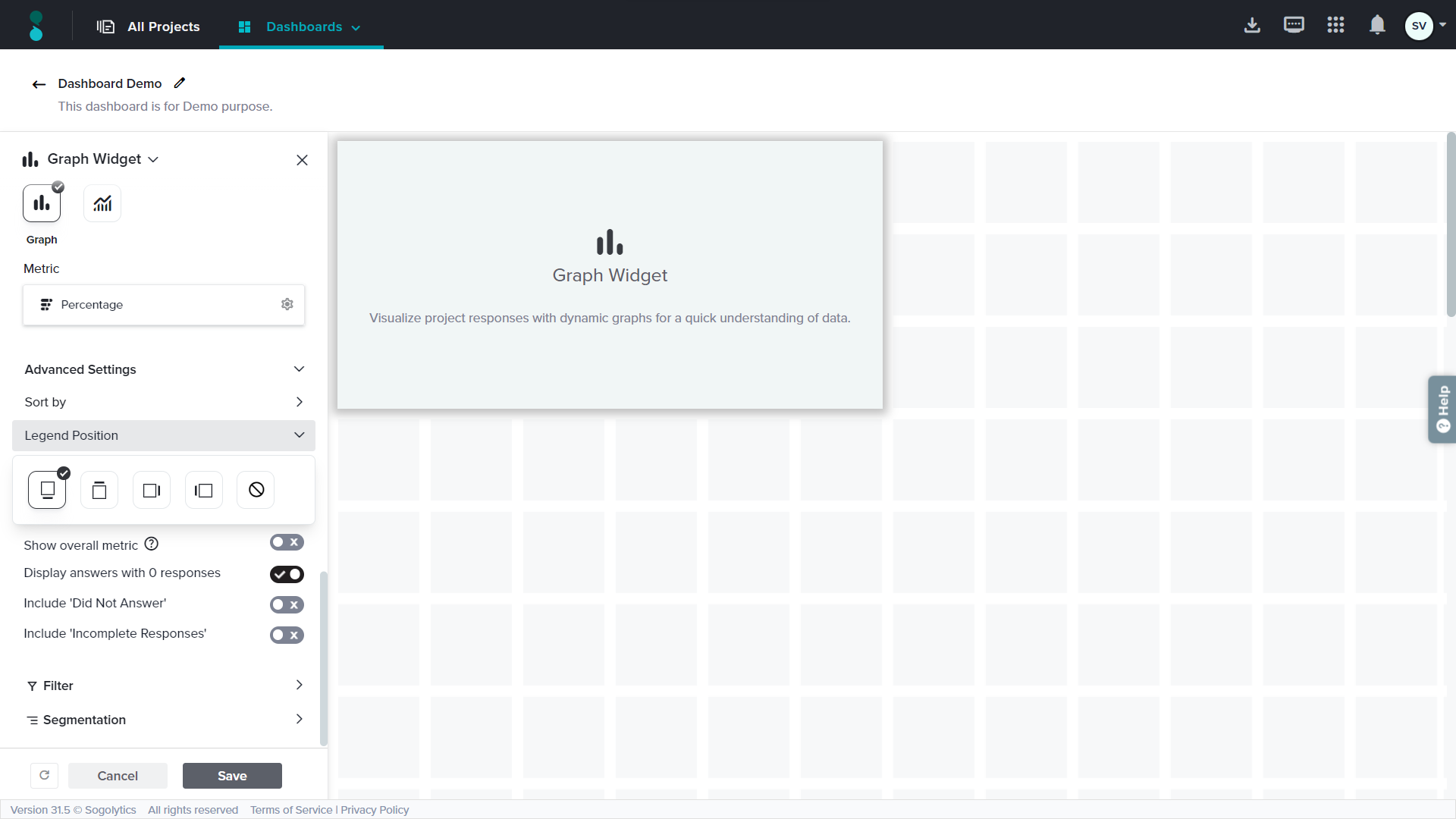Screen dimensions: 1456x819
Task: Choose no legend option icon
Action: click(x=256, y=490)
